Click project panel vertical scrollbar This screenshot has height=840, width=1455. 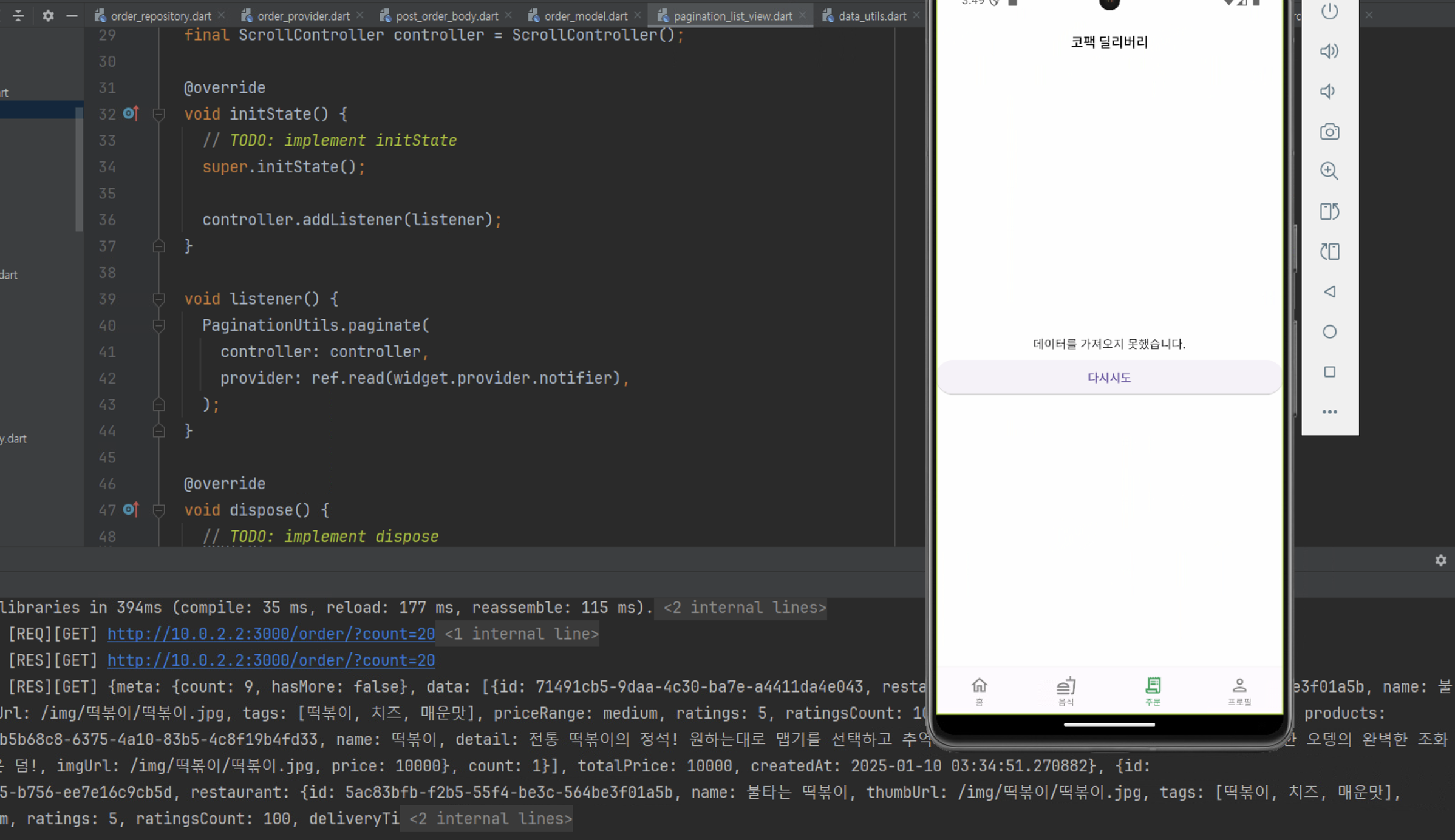[78, 169]
